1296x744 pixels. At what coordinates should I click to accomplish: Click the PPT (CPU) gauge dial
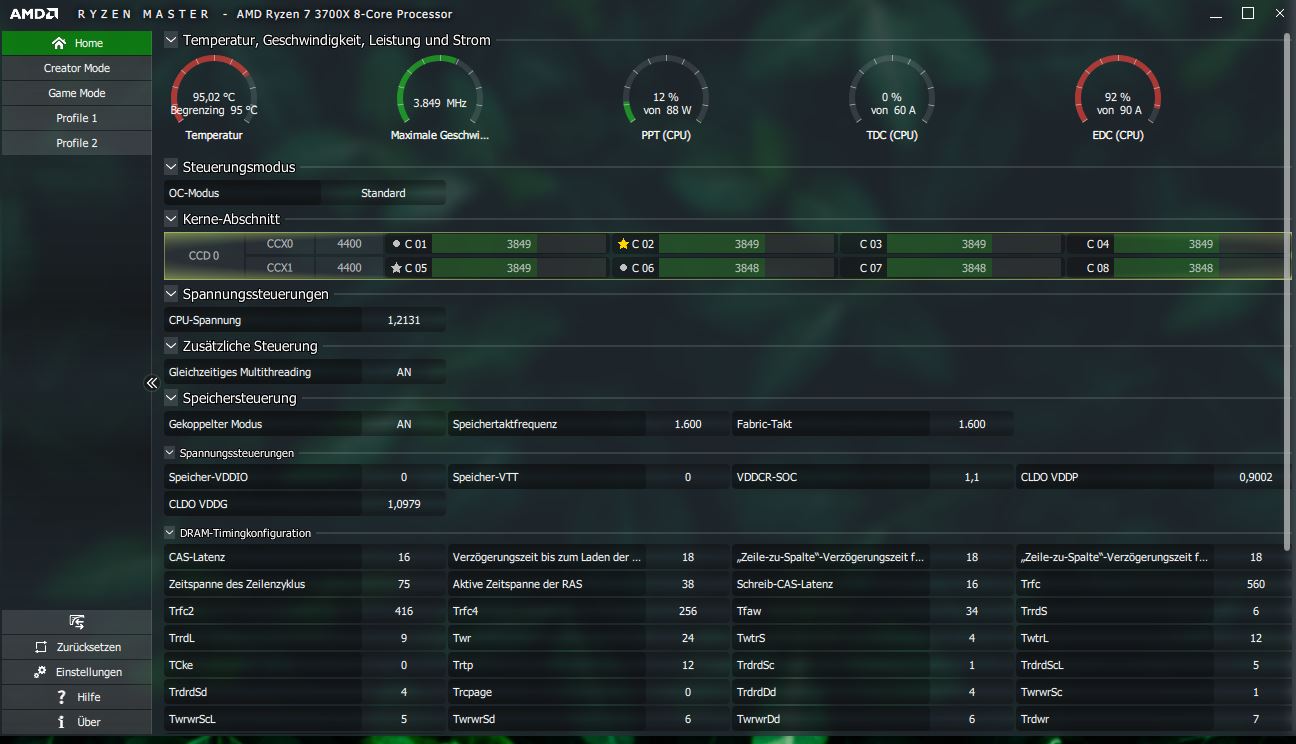tap(666, 91)
